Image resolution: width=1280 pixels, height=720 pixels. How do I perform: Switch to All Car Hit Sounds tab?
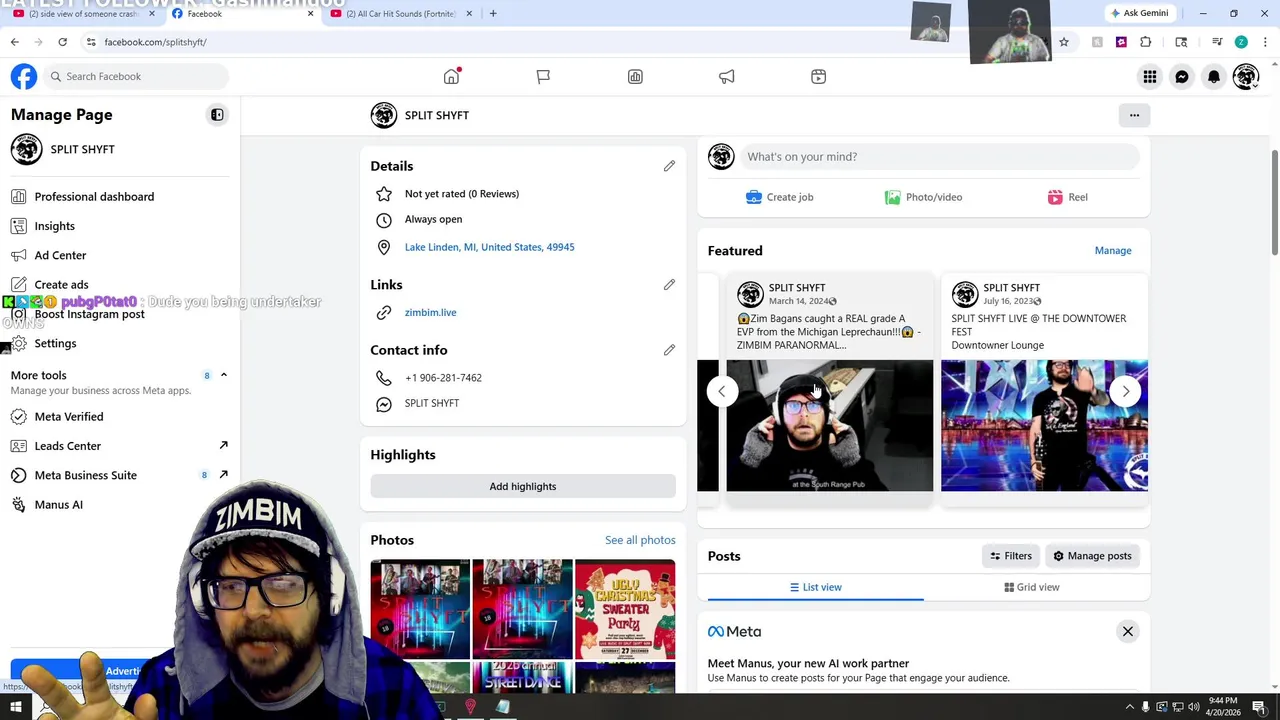point(401,14)
